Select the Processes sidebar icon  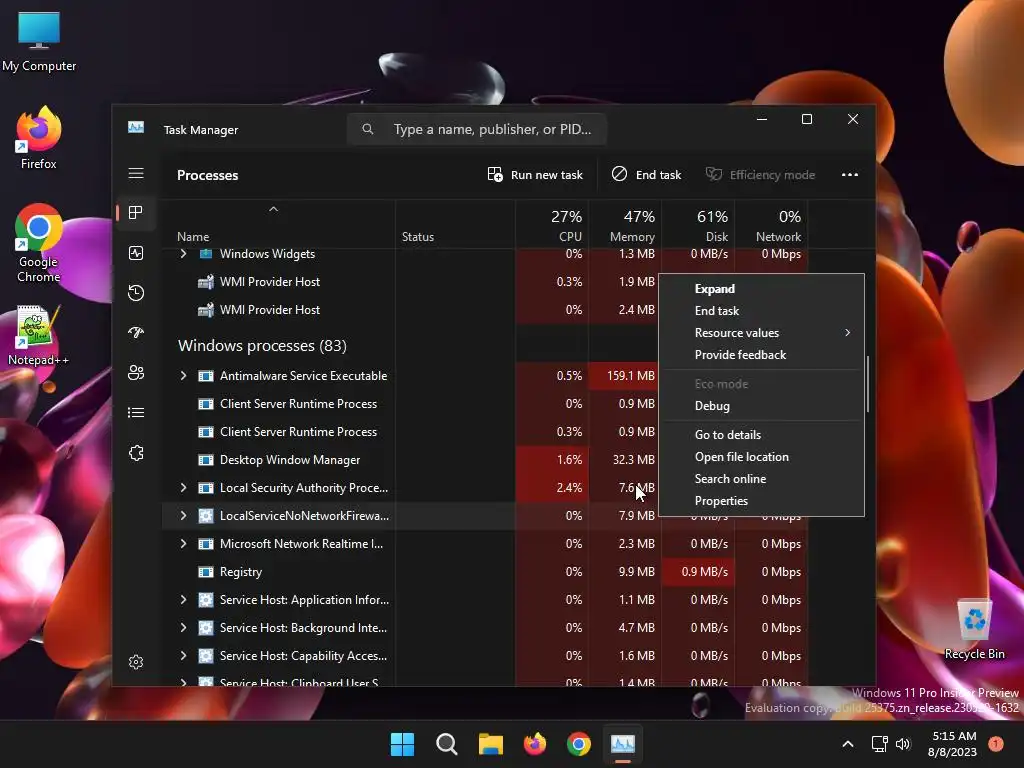(x=136, y=213)
